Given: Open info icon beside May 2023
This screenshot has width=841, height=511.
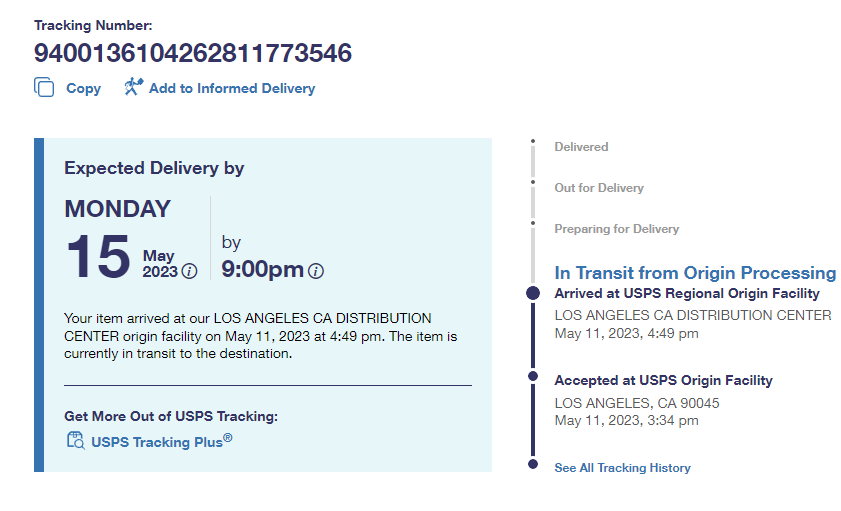Looking at the screenshot, I should tap(190, 271).
